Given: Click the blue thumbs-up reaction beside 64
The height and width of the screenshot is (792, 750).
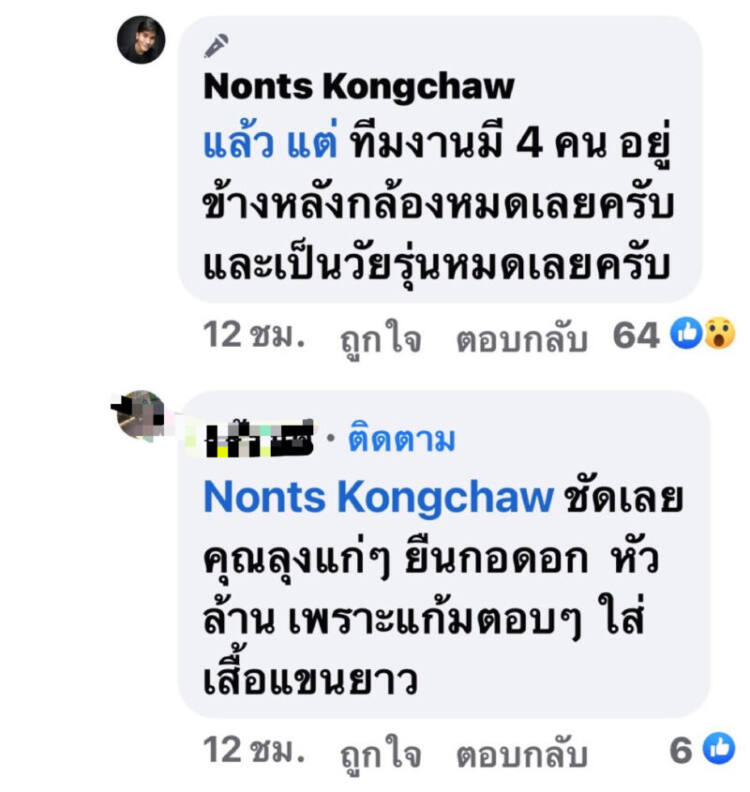Looking at the screenshot, I should click(686, 333).
